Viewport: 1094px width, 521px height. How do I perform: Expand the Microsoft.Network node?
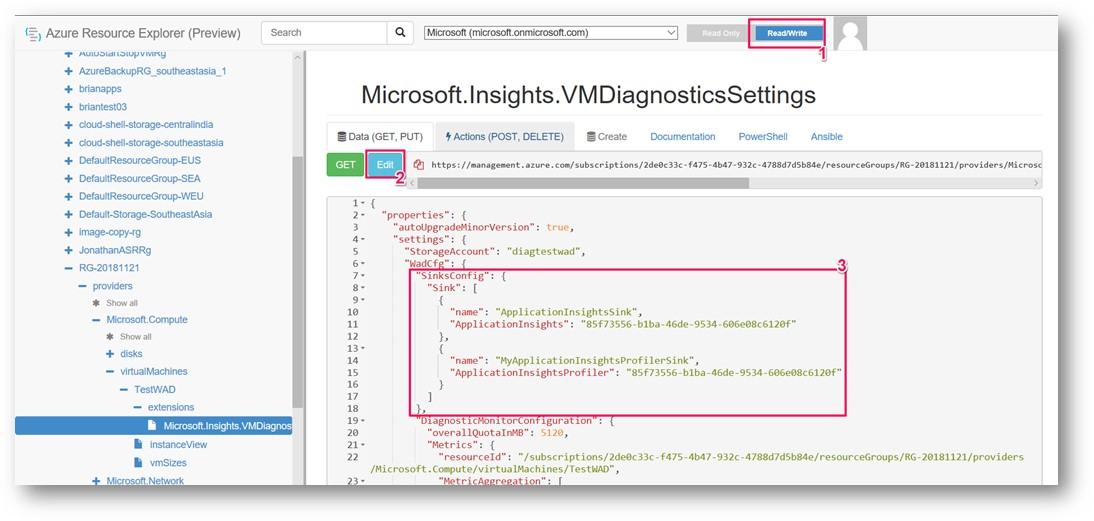click(x=96, y=481)
